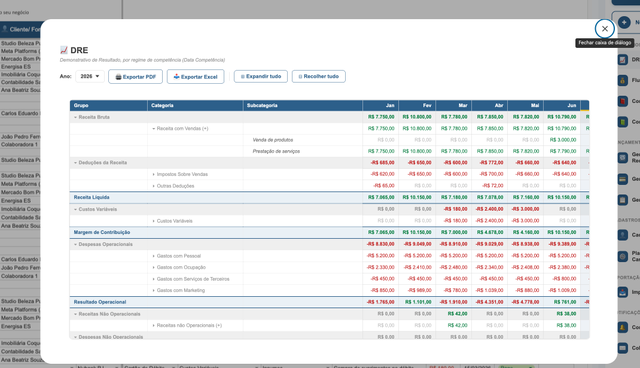Screen dimensions: 640x368
Task: Export the DRE report to Excel
Action: point(196,77)
